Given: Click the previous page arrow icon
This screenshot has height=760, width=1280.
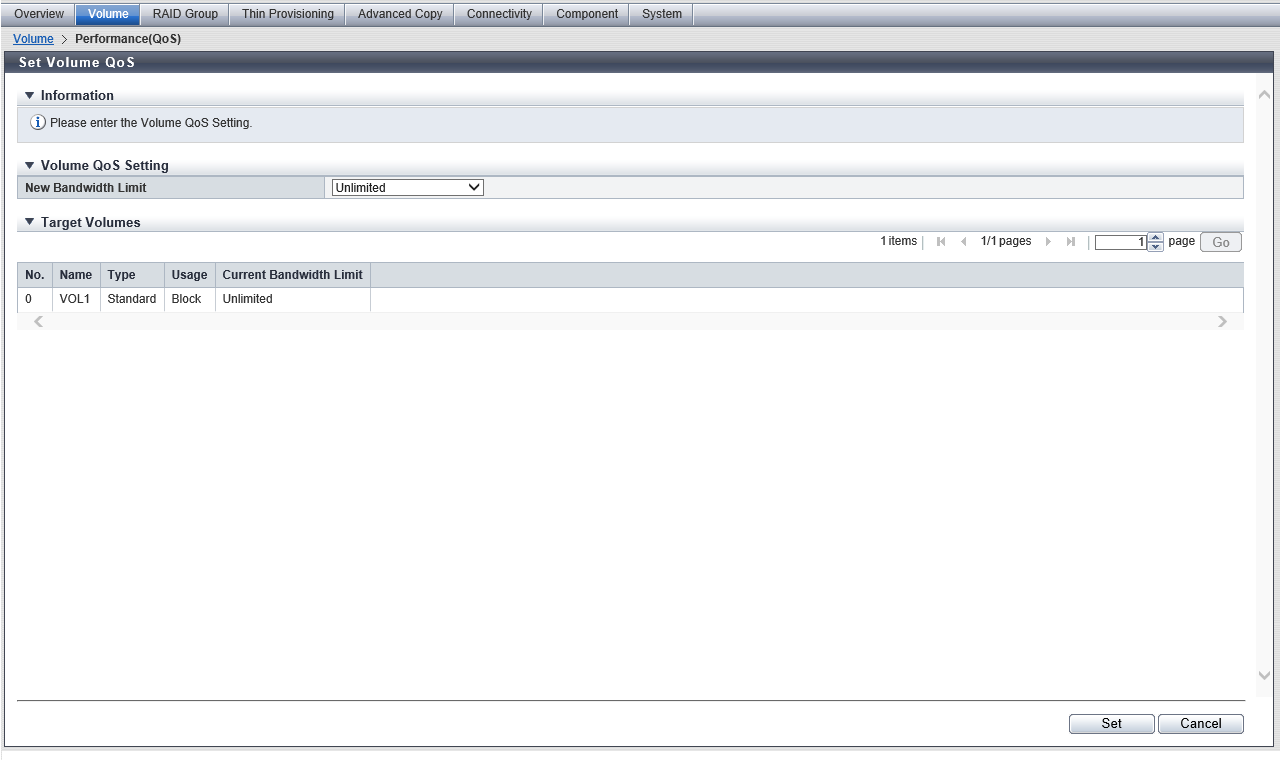Looking at the screenshot, I should coord(963,242).
